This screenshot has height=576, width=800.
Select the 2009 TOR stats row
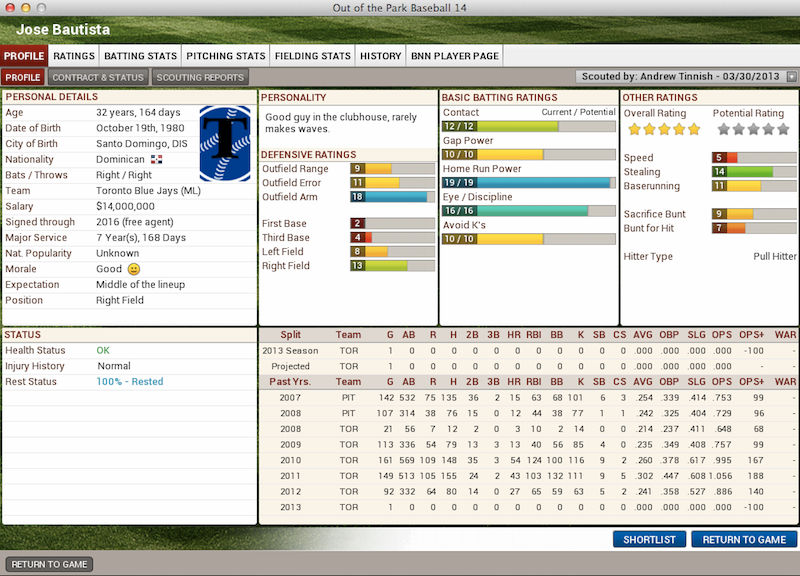point(528,444)
